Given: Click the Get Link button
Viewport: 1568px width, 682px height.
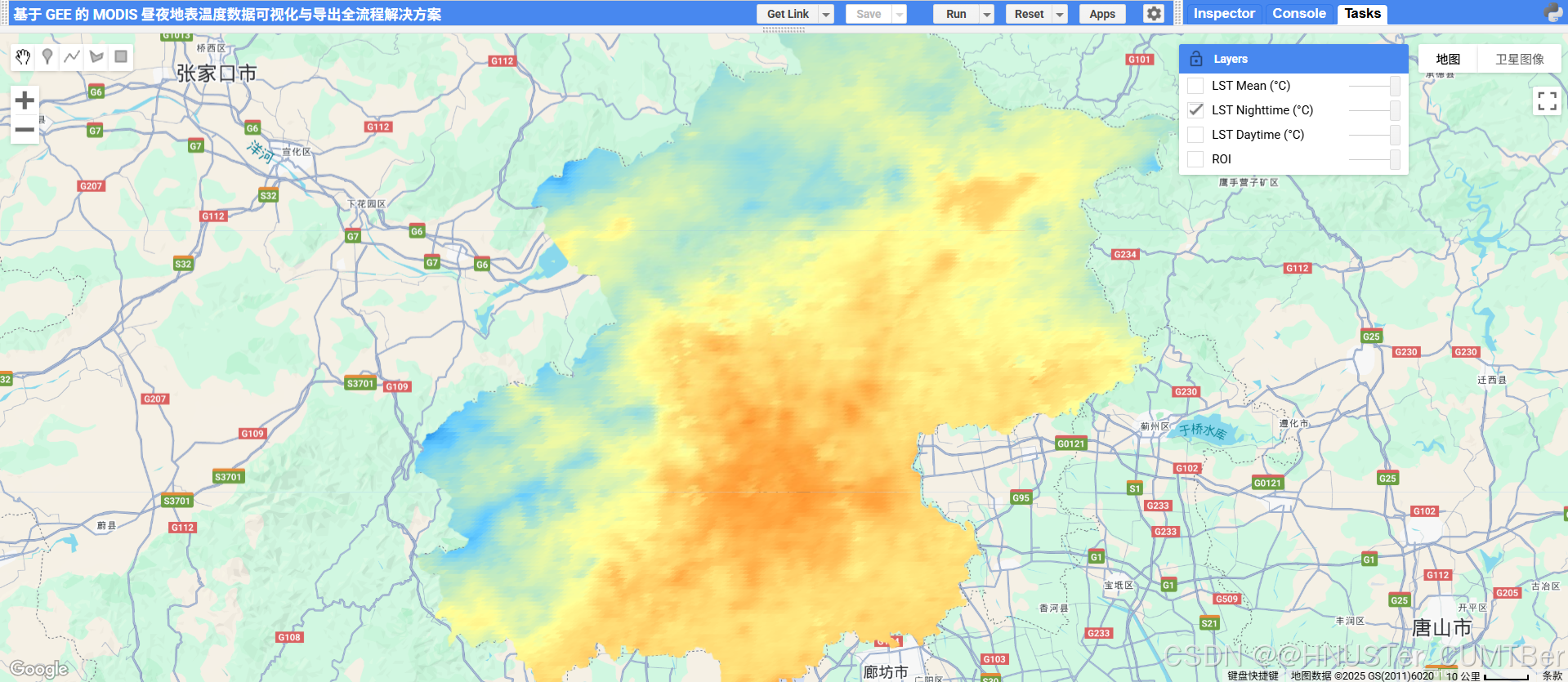Looking at the screenshot, I should (x=788, y=14).
